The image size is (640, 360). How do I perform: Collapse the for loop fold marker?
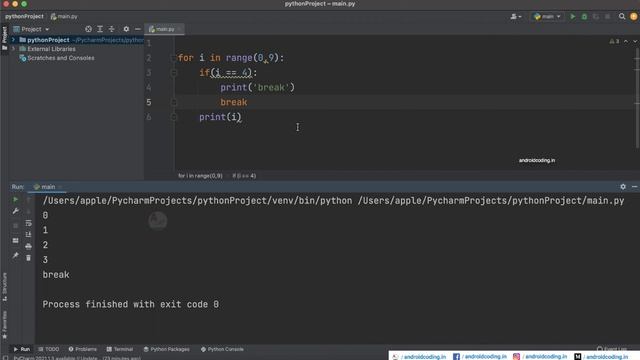click(x=173, y=58)
